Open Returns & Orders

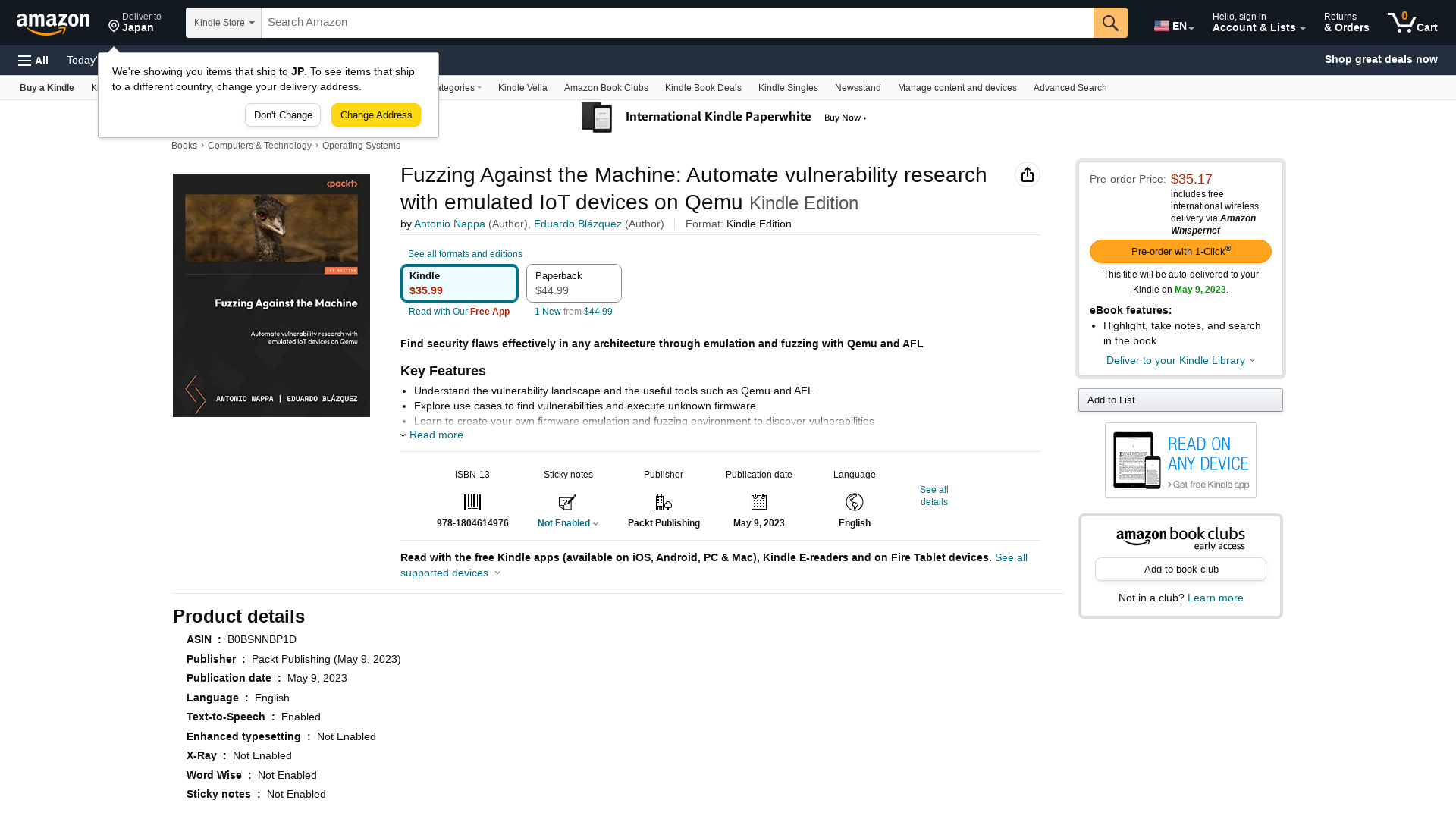(1347, 23)
